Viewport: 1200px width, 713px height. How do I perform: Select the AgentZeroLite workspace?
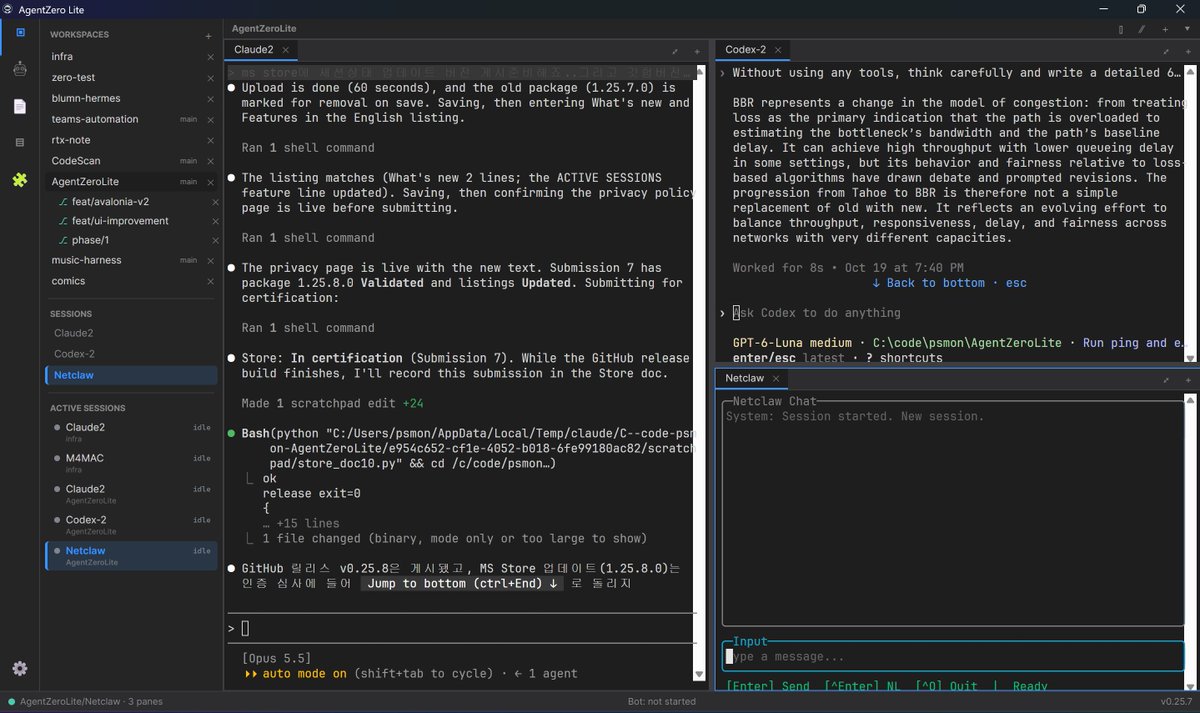131,182
